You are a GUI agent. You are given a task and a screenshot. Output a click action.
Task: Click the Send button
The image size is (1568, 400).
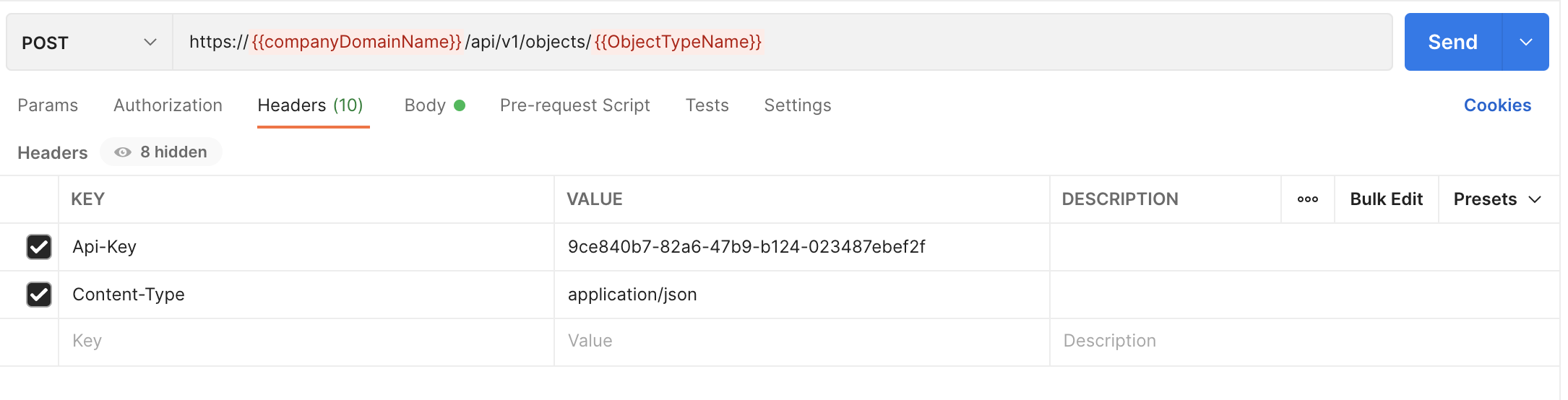(1452, 43)
